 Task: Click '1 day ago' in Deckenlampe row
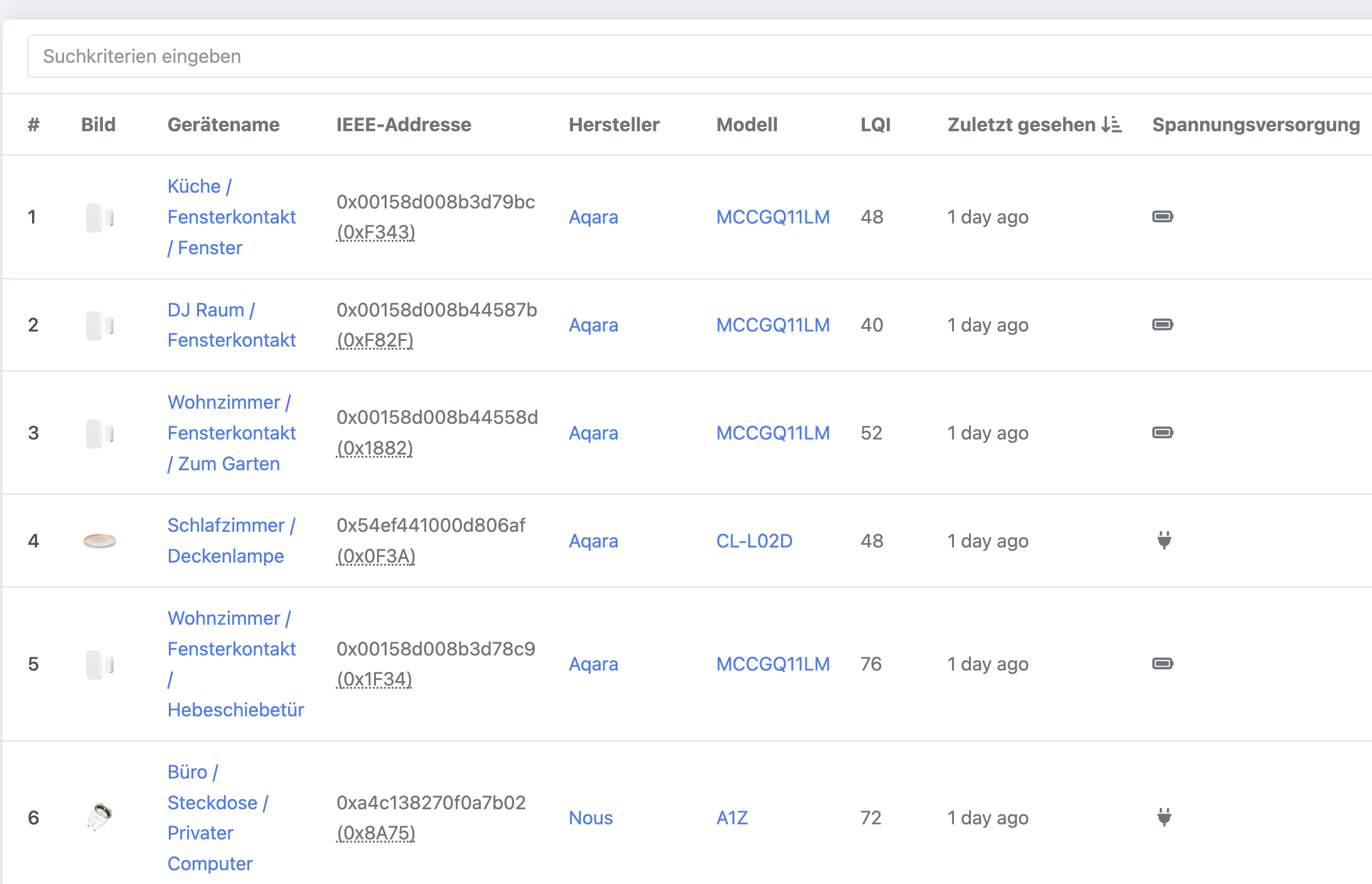coord(988,541)
